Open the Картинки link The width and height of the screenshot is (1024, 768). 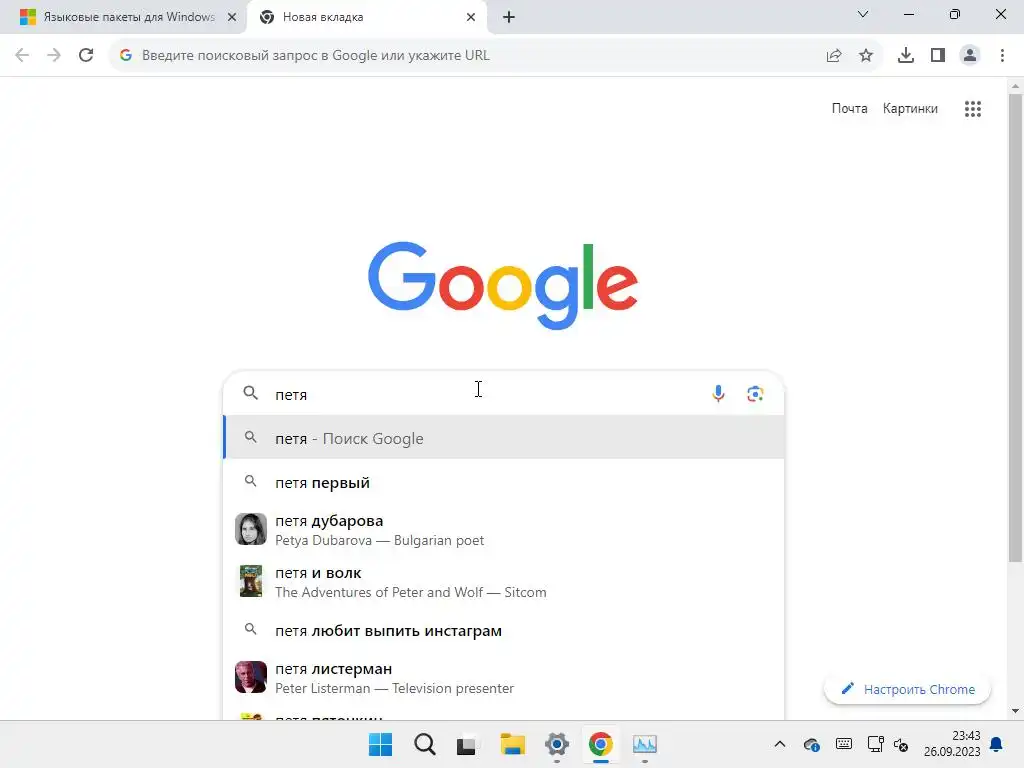[910, 108]
